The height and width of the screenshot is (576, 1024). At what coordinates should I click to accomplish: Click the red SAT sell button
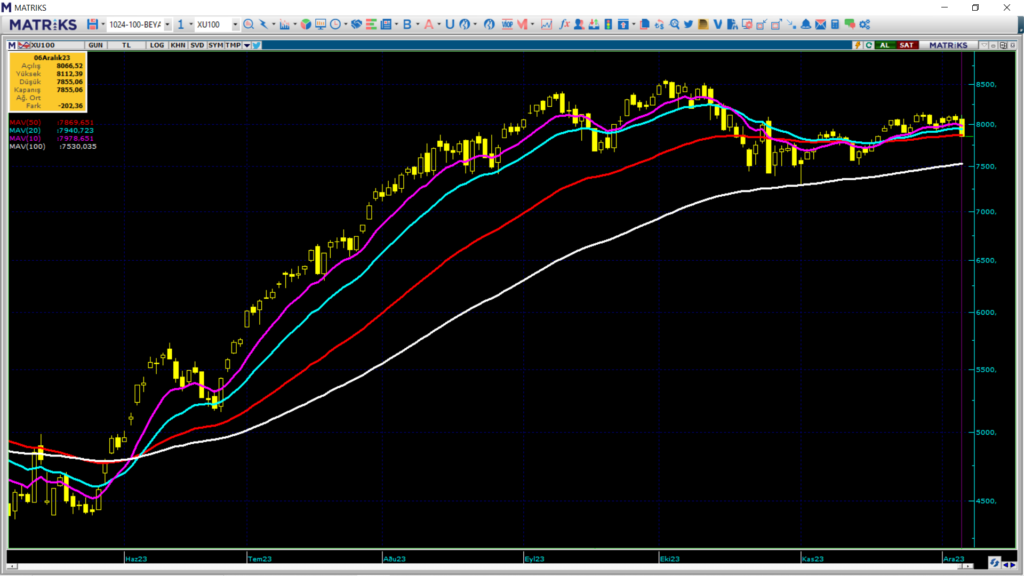[906, 45]
